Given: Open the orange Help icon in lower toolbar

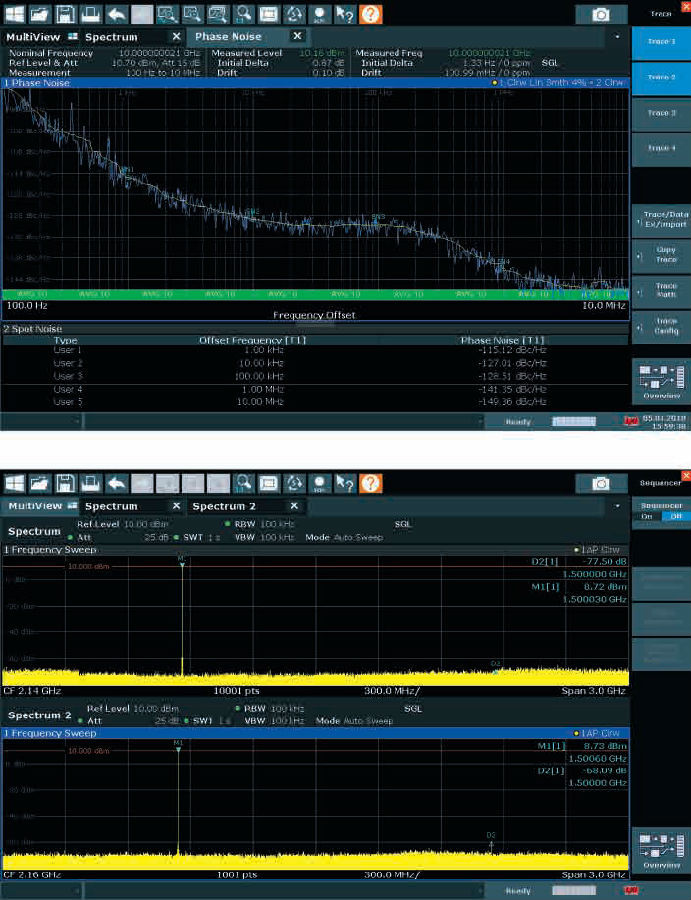Looking at the screenshot, I should 370,483.
